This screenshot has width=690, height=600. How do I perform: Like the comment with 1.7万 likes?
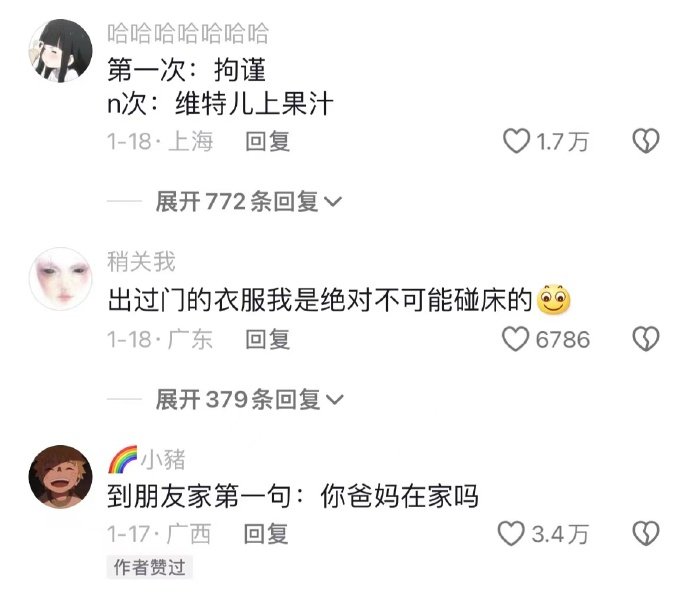(x=516, y=141)
